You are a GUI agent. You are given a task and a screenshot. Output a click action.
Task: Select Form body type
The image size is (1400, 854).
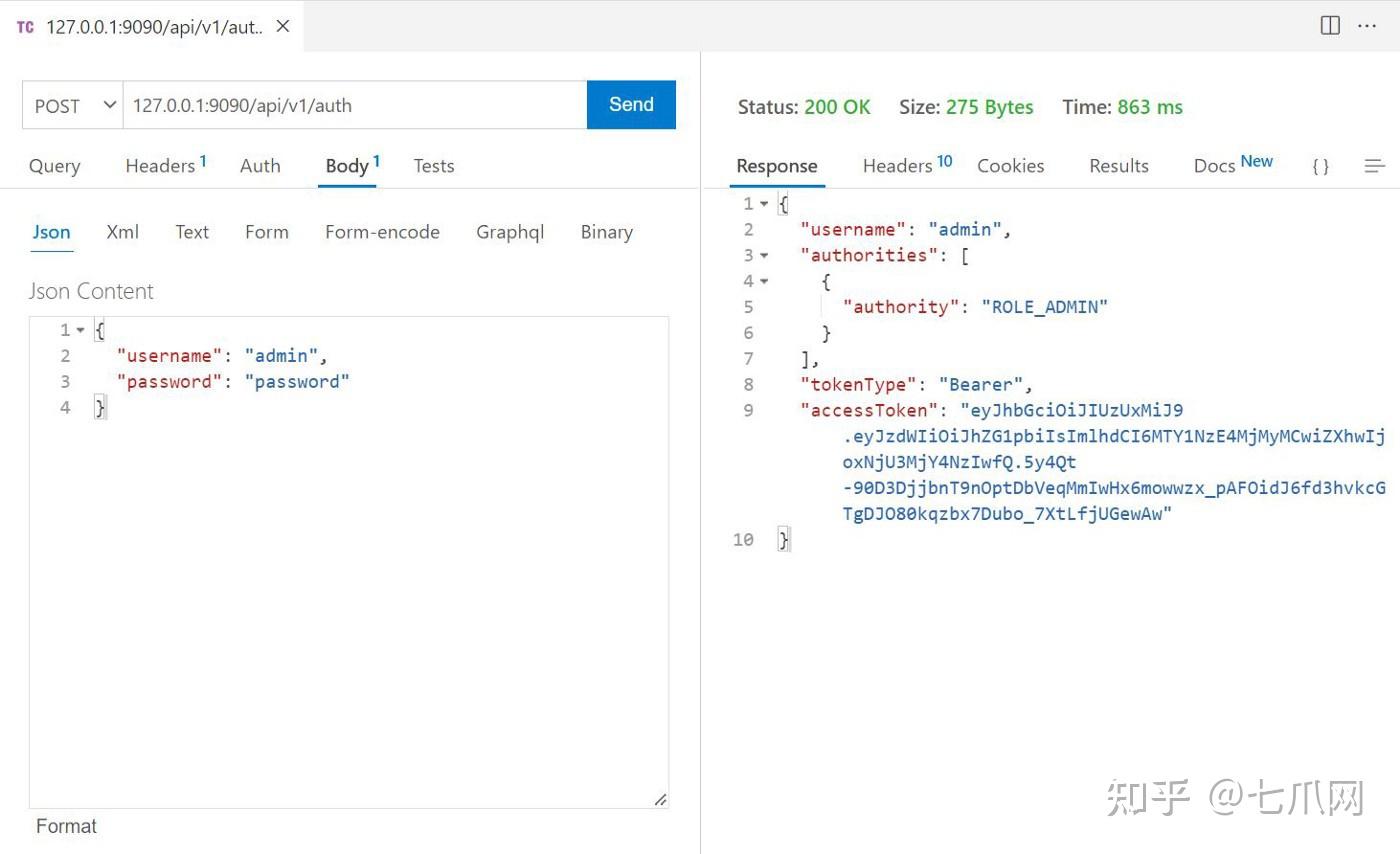click(x=266, y=232)
